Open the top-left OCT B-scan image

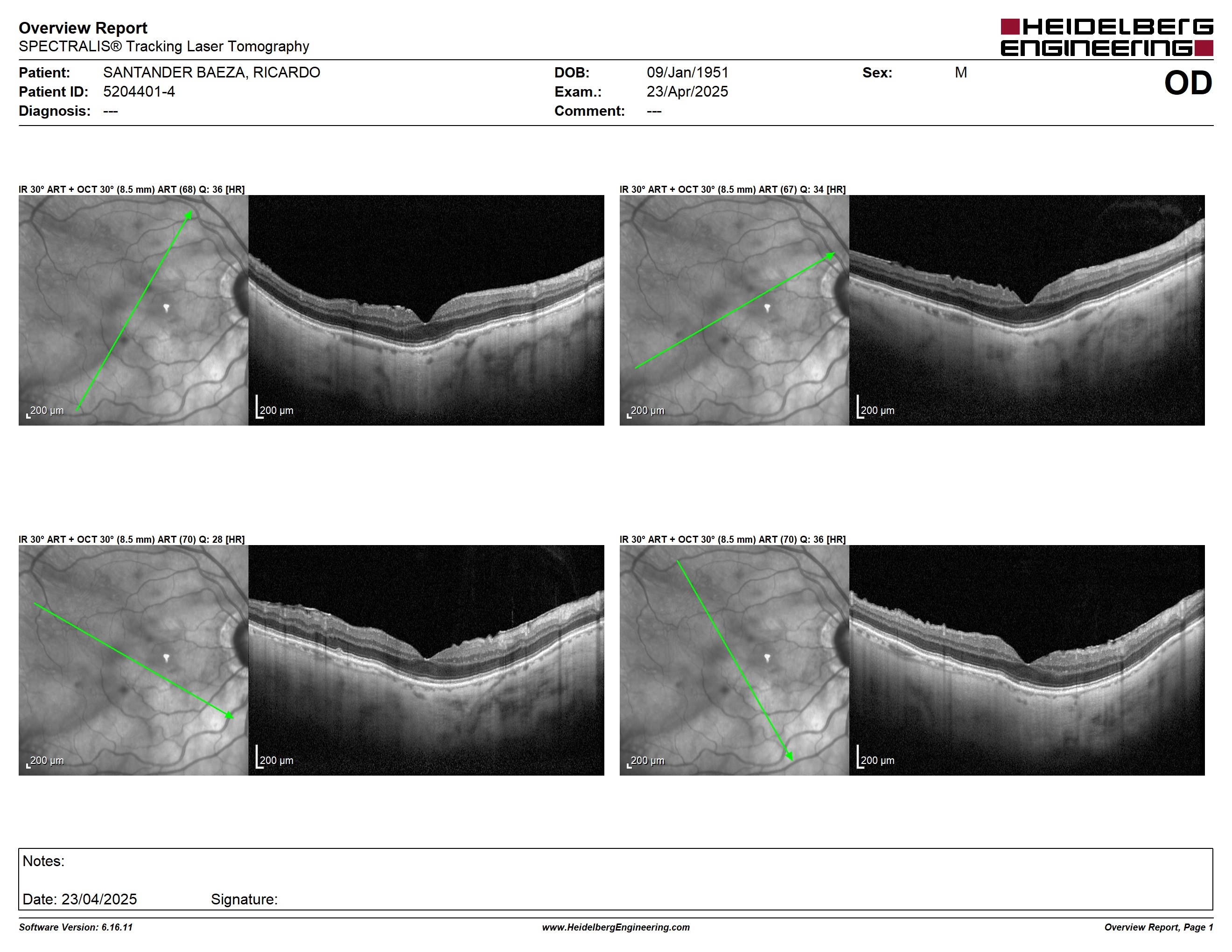[x=426, y=310]
